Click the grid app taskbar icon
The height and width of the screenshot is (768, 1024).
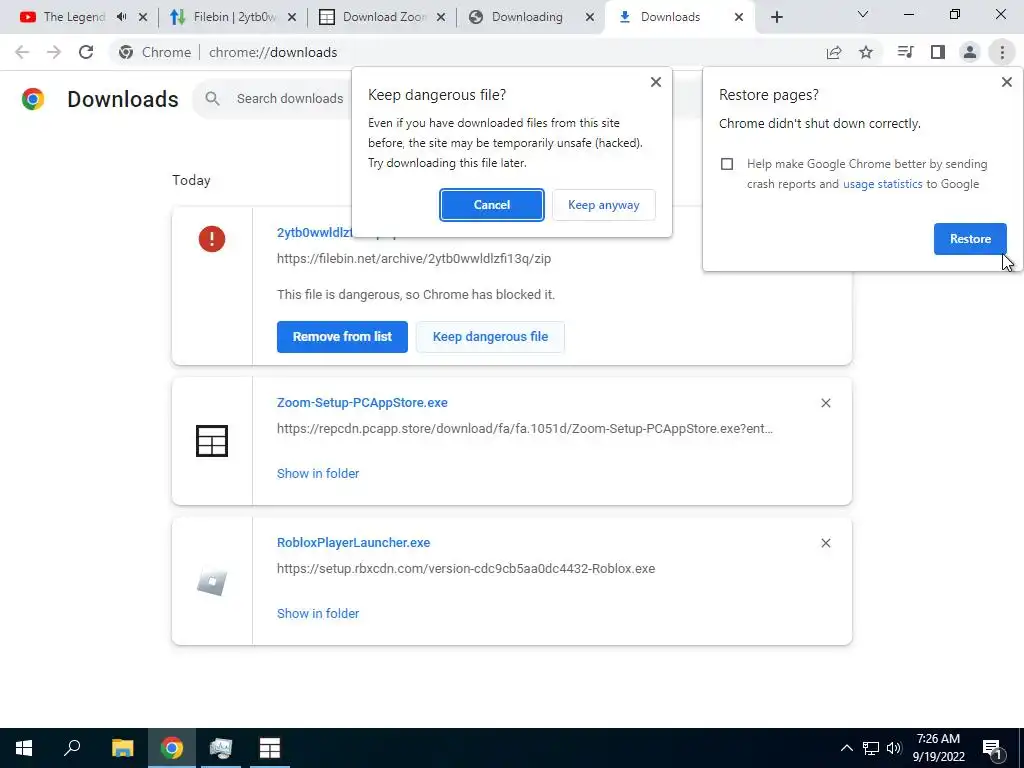coord(270,748)
